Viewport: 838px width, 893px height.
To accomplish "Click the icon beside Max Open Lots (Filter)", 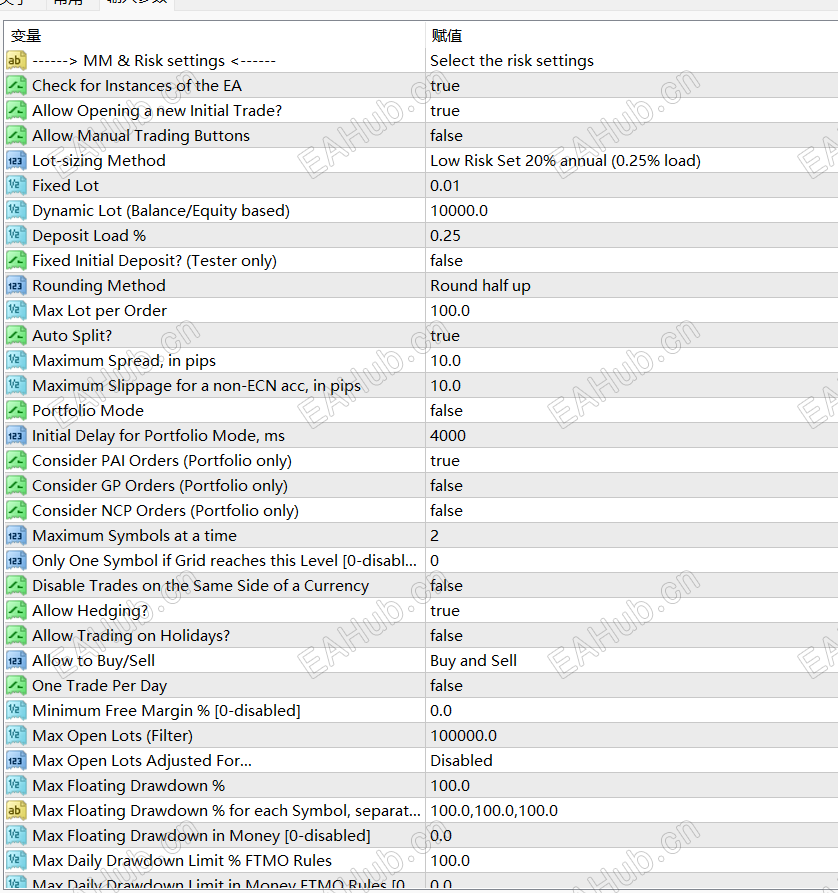I will [16, 735].
